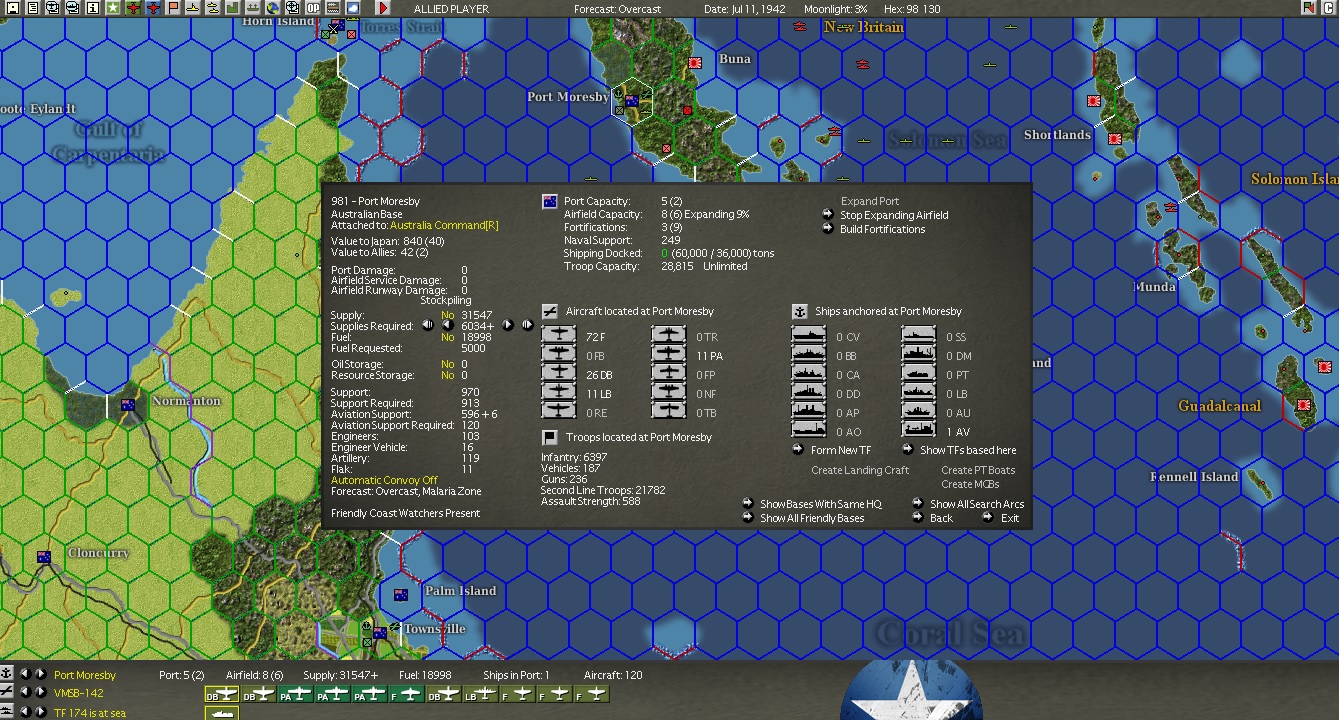Select the ship unit icon beside TF 174
This screenshot has width=1339, height=720.
click(x=222, y=714)
